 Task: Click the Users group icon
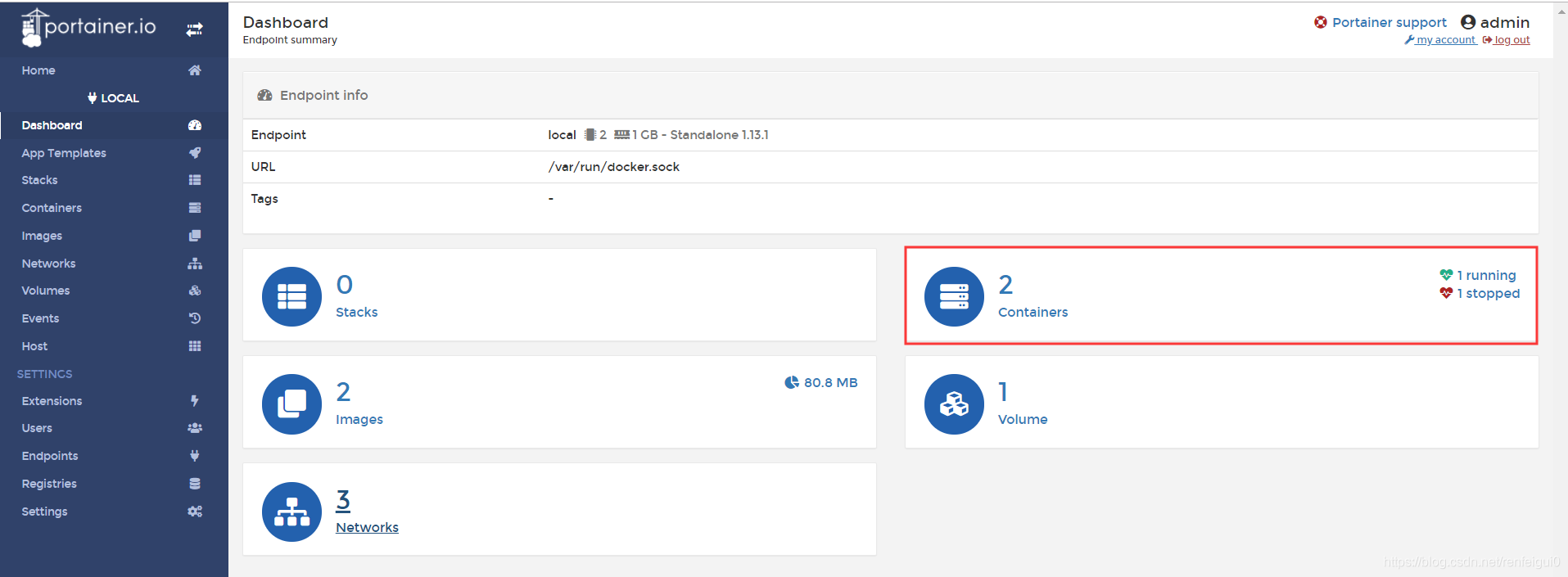click(x=195, y=428)
